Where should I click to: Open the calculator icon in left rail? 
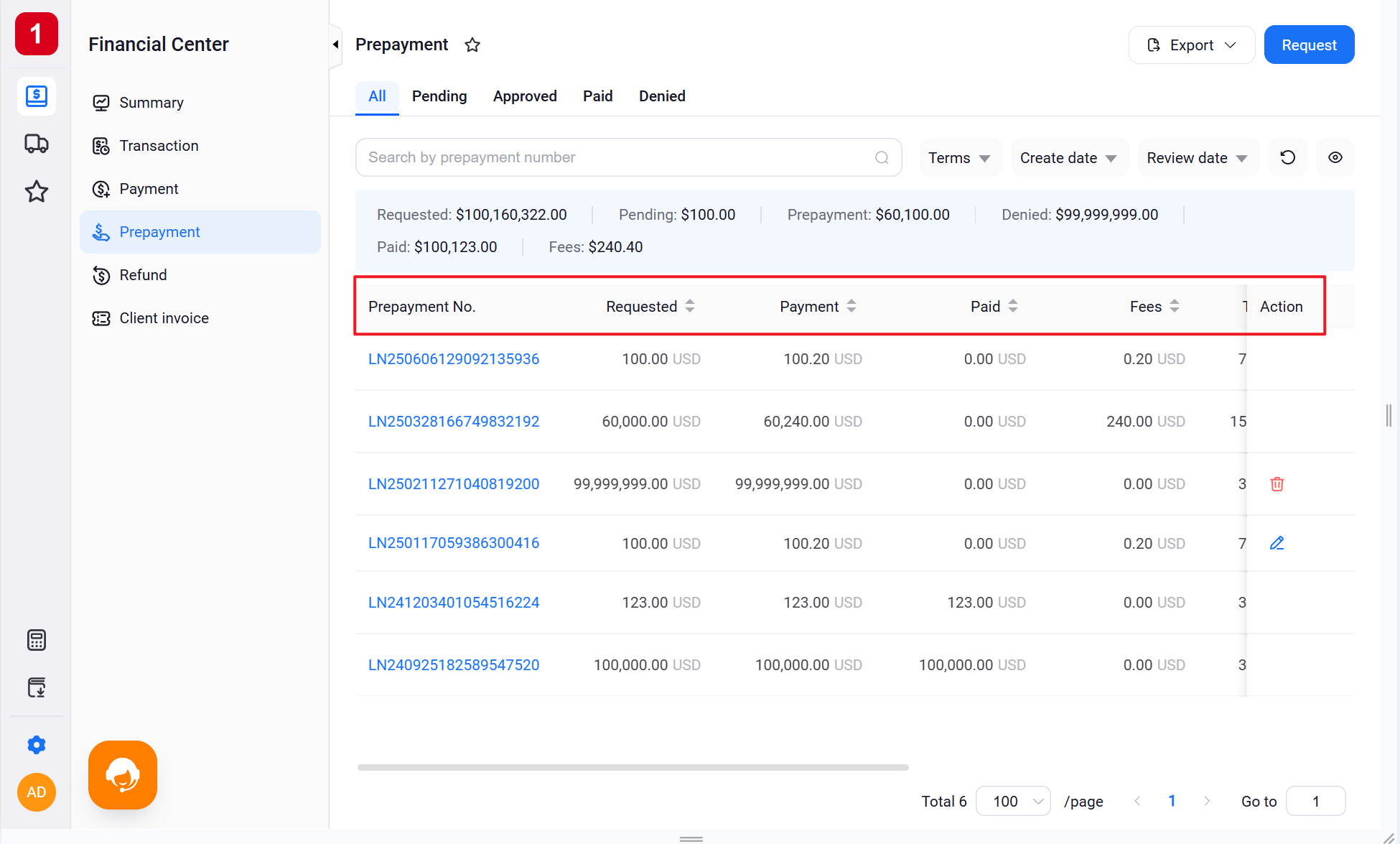point(36,640)
